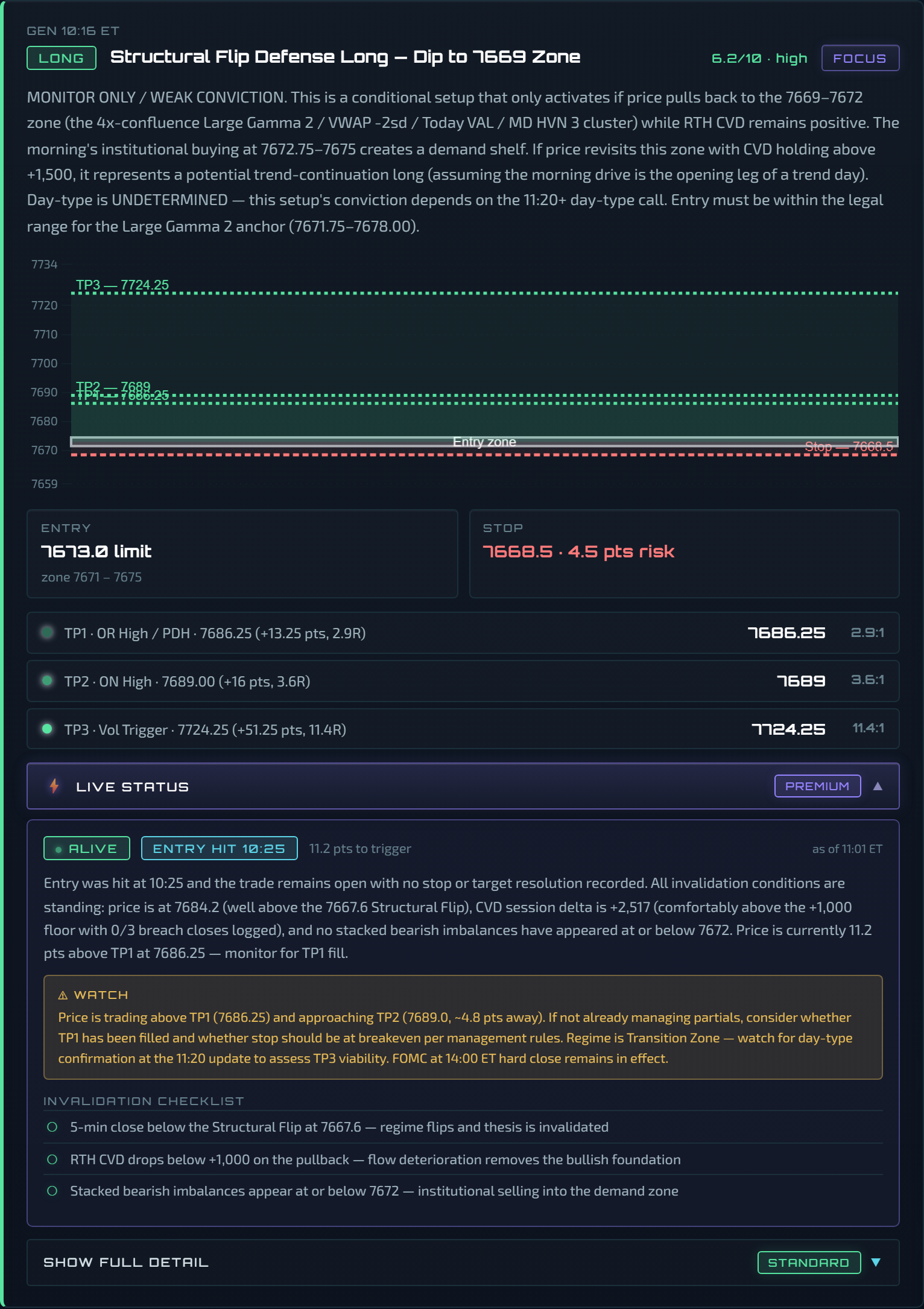The width and height of the screenshot is (924, 1309).
Task: Select the TP1 OR High / PDH row
Action: pos(463,633)
